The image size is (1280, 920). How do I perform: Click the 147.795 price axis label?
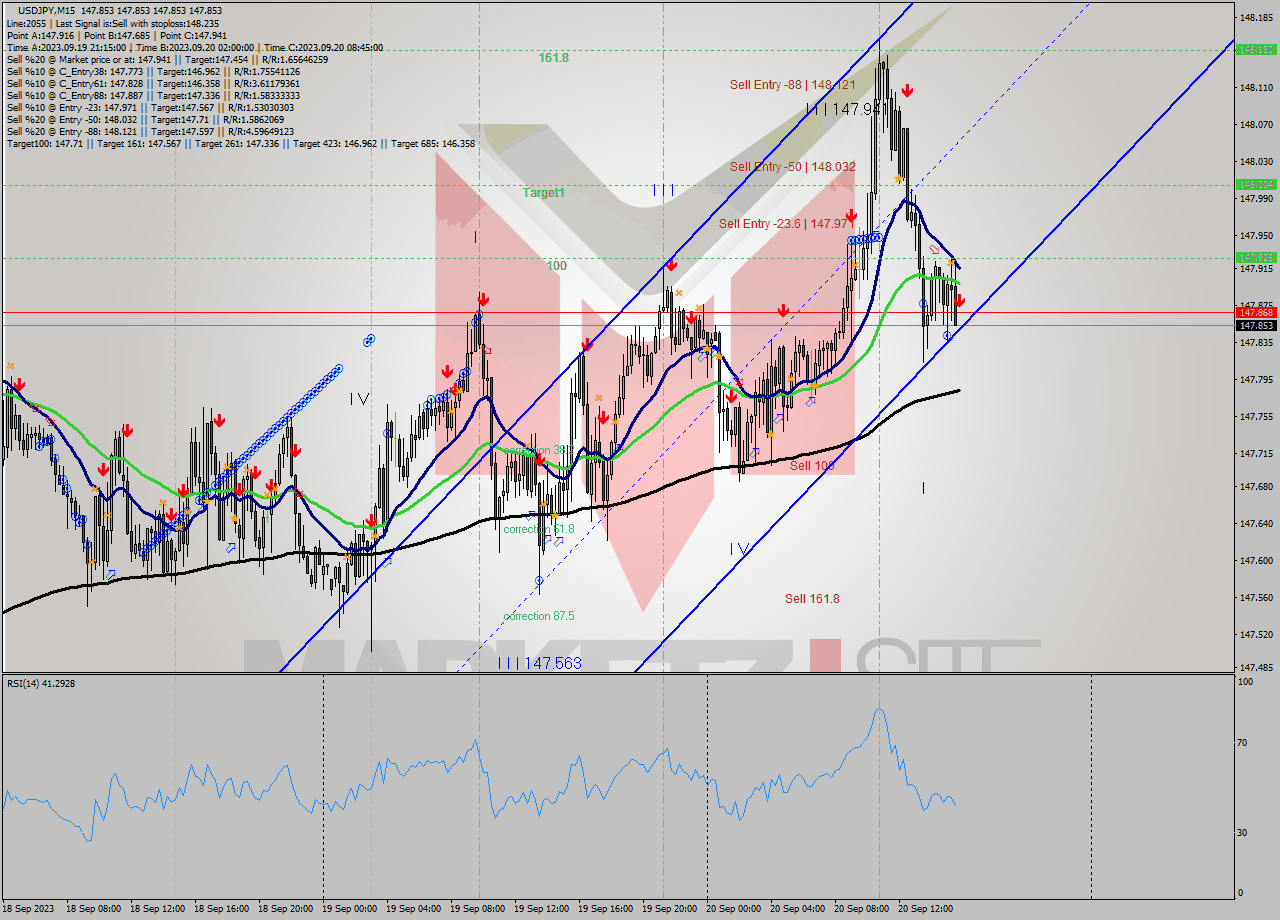pos(1256,380)
